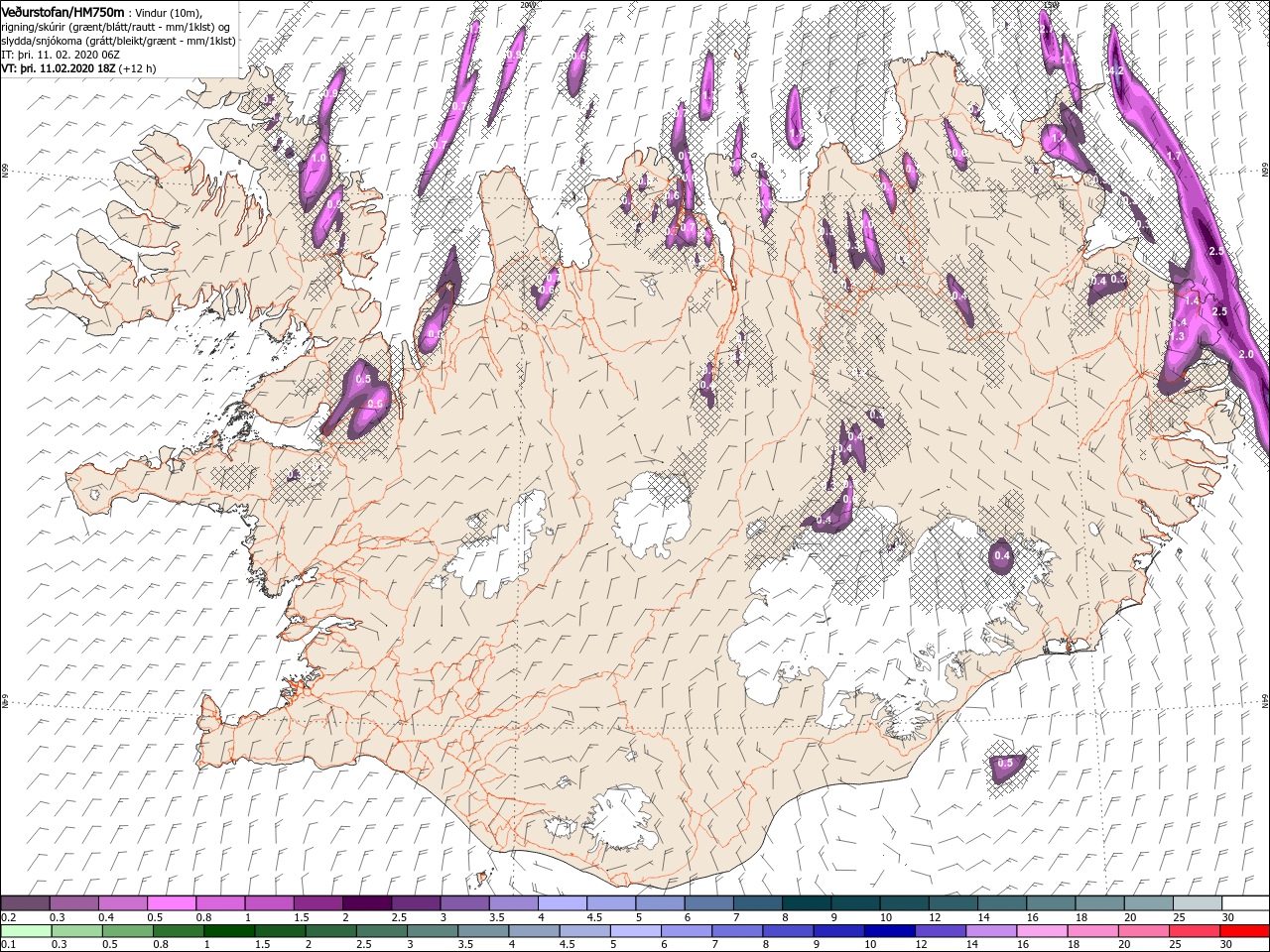The width and height of the screenshot is (1270, 952).
Task: Pick the lower-scale swatch between 6 and 7
Action: (x=685, y=931)
